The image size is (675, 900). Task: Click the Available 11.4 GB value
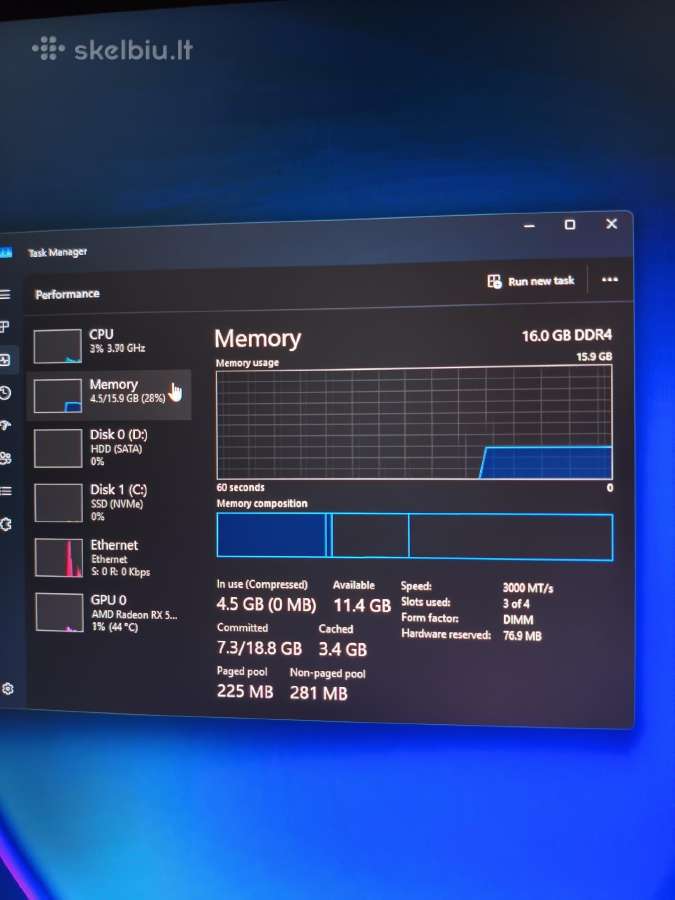coord(362,605)
